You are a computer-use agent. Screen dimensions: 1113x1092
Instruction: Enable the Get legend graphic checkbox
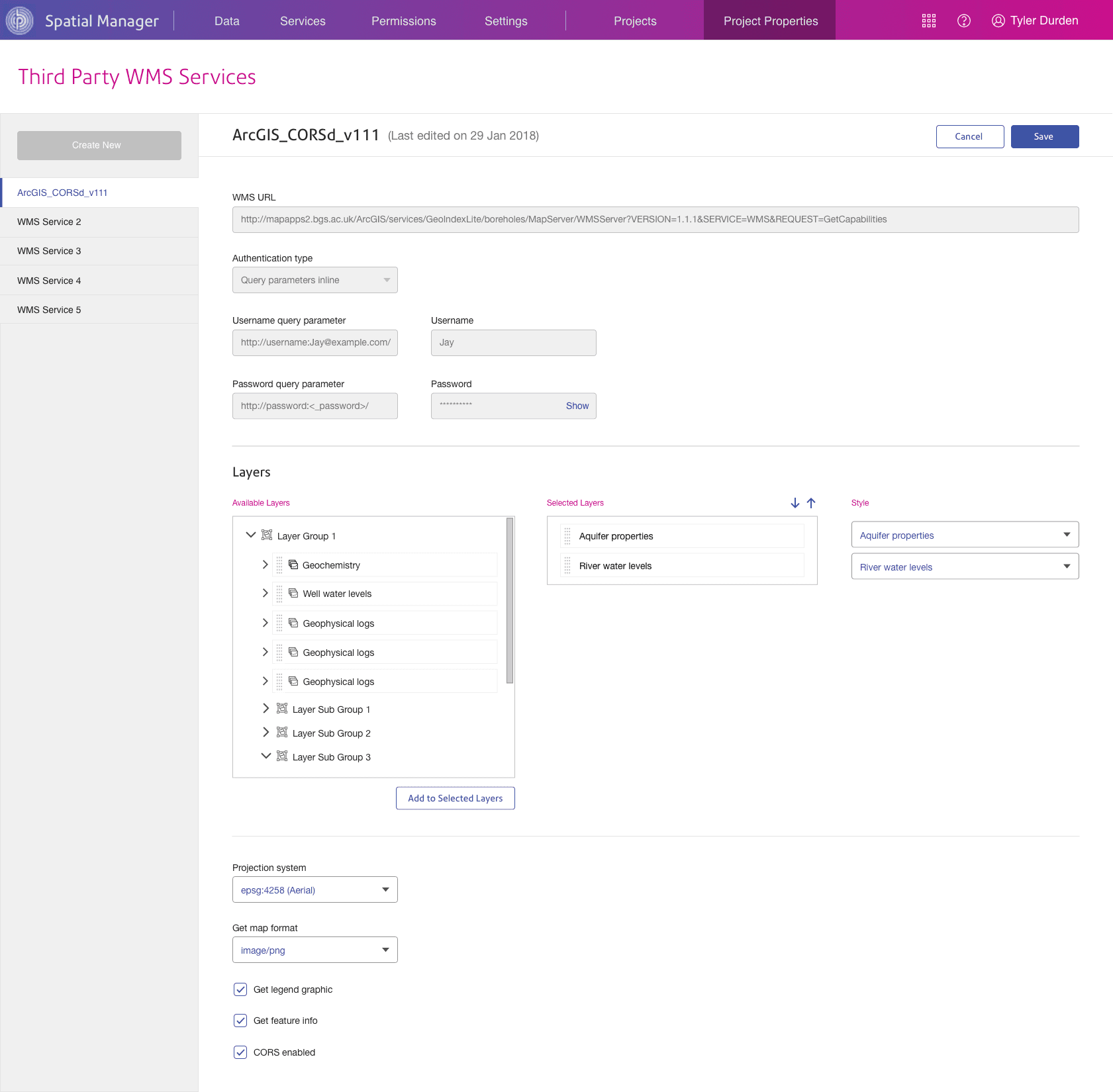pyautogui.click(x=240, y=989)
